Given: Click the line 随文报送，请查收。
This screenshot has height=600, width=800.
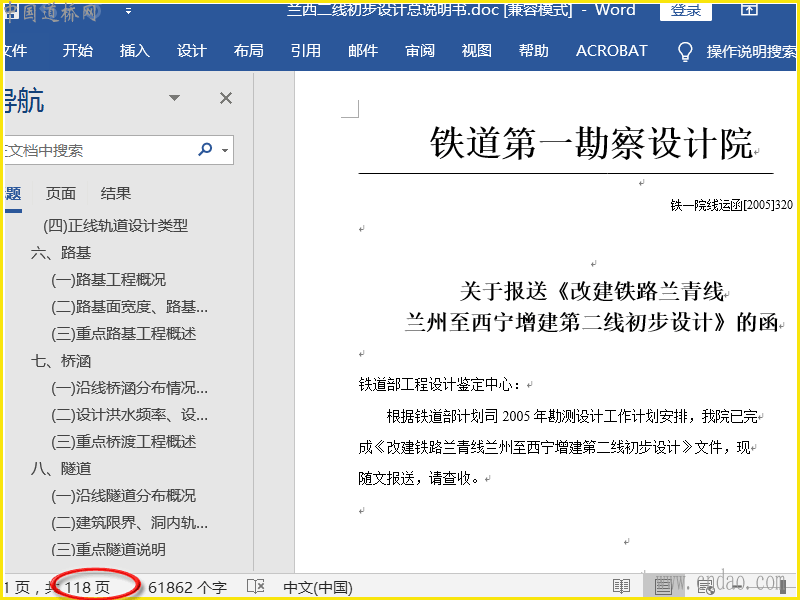Looking at the screenshot, I should 419,478.
